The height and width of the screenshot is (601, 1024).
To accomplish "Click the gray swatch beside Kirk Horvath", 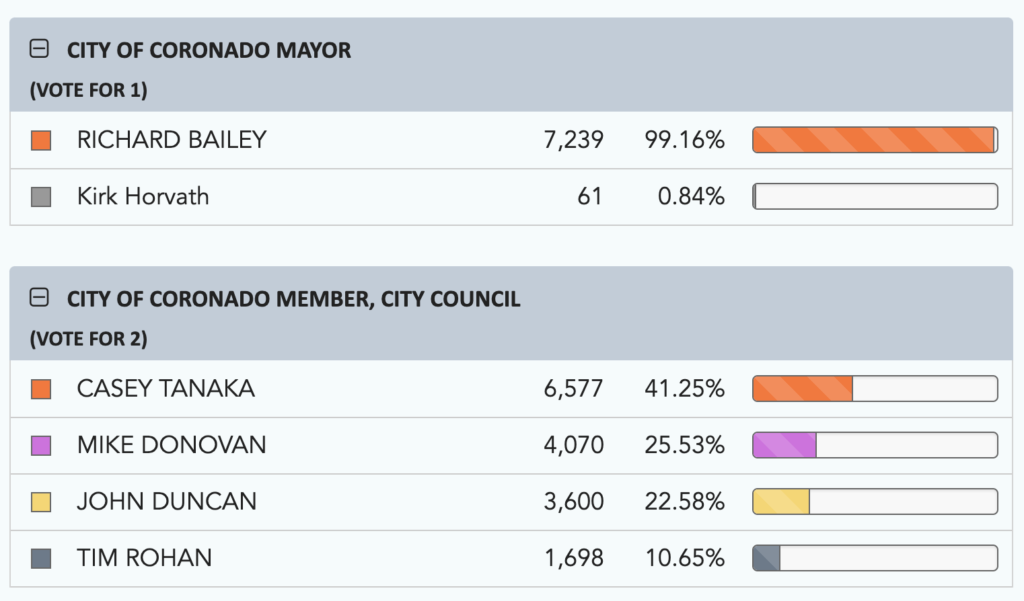I will click(x=41, y=197).
